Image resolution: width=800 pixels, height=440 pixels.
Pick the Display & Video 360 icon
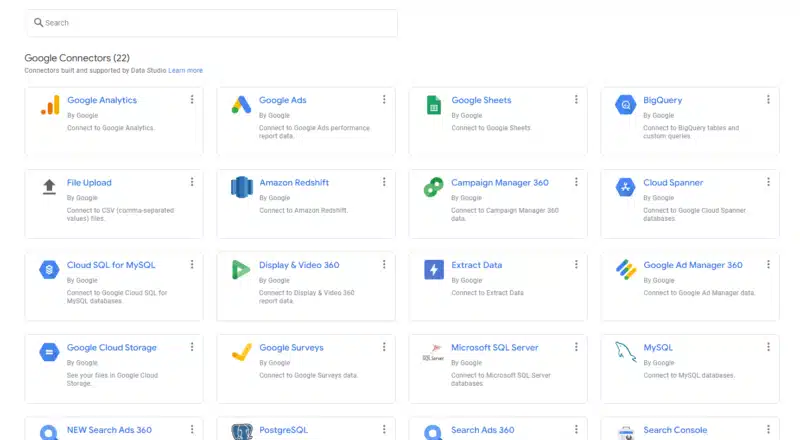click(241, 270)
